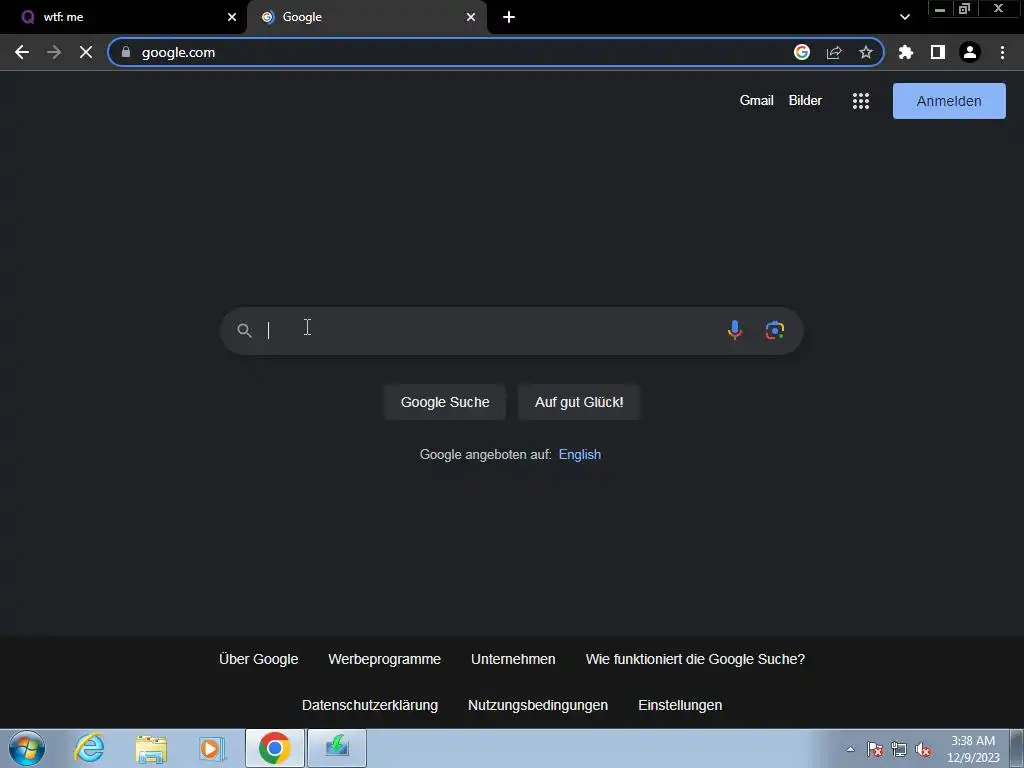
Task: Open Windows Explorer from taskbar
Action: pyautogui.click(x=151, y=748)
